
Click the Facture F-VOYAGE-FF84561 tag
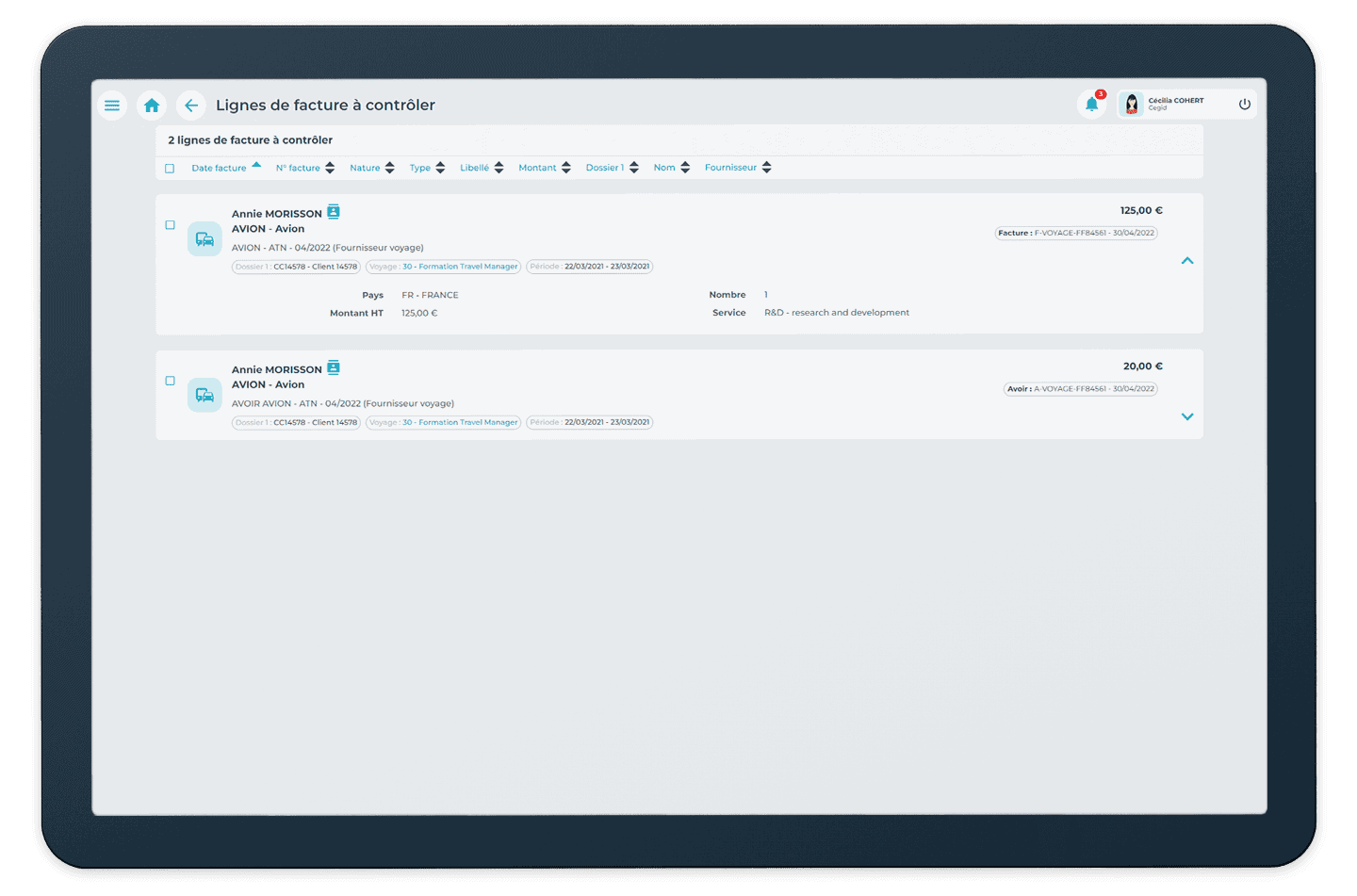pyautogui.click(x=1076, y=233)
